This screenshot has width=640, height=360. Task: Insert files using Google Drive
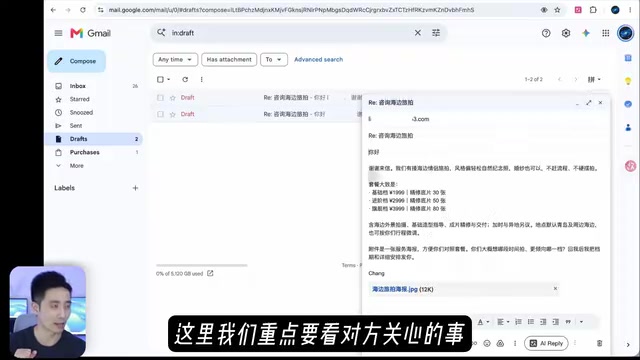pyautogui.click(x=500, y=344)
